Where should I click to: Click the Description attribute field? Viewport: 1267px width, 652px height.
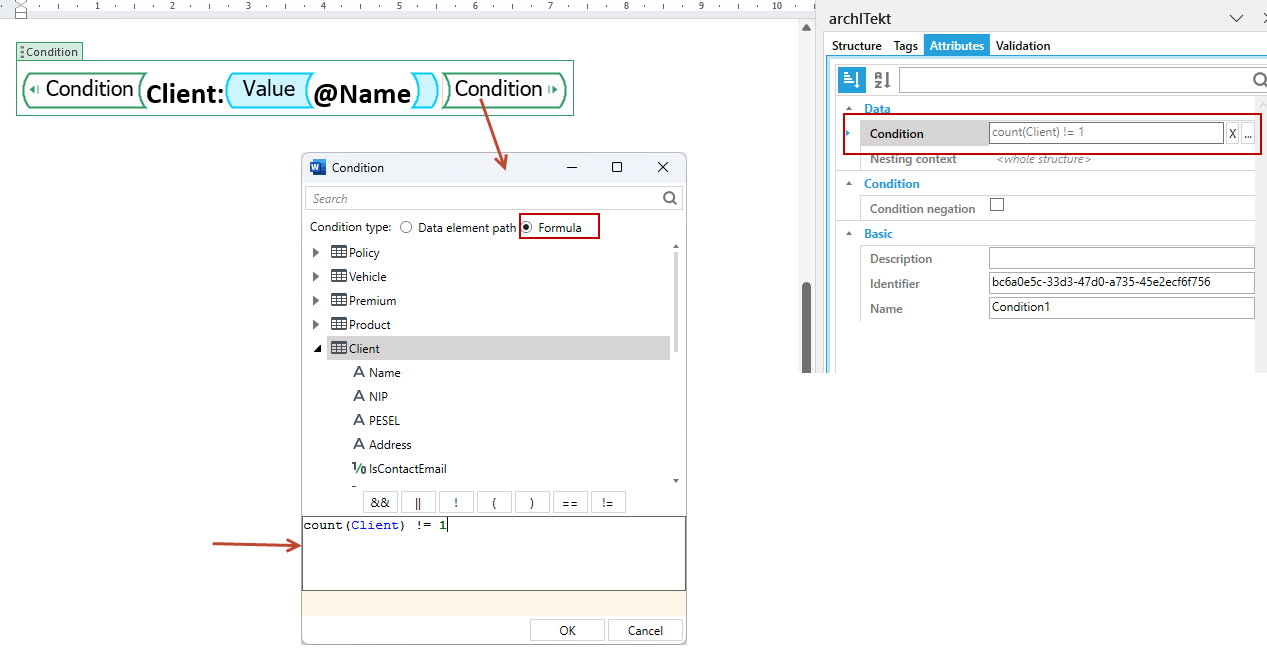pyautogui.click(x=1122, y=258)
